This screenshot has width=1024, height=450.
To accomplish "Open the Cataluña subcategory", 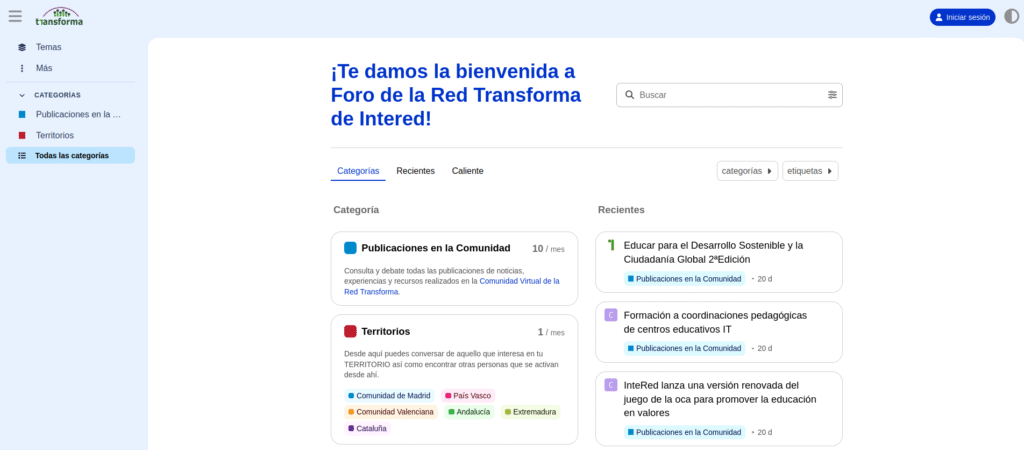I will [x=367, y=428].
